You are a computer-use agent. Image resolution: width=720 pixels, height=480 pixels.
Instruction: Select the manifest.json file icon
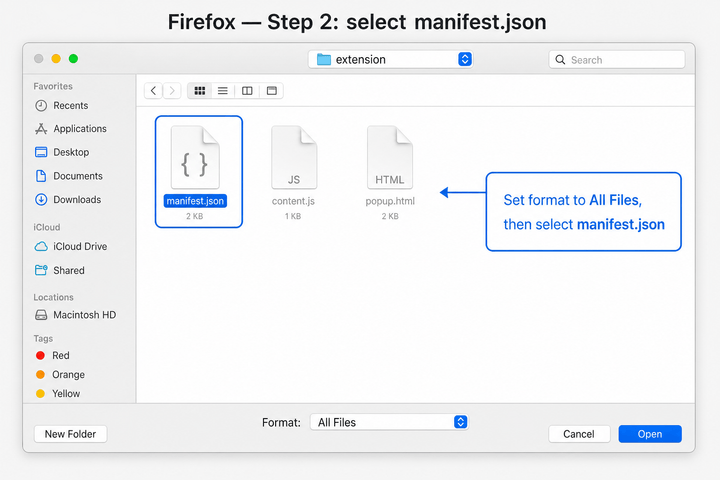(195, 158)
